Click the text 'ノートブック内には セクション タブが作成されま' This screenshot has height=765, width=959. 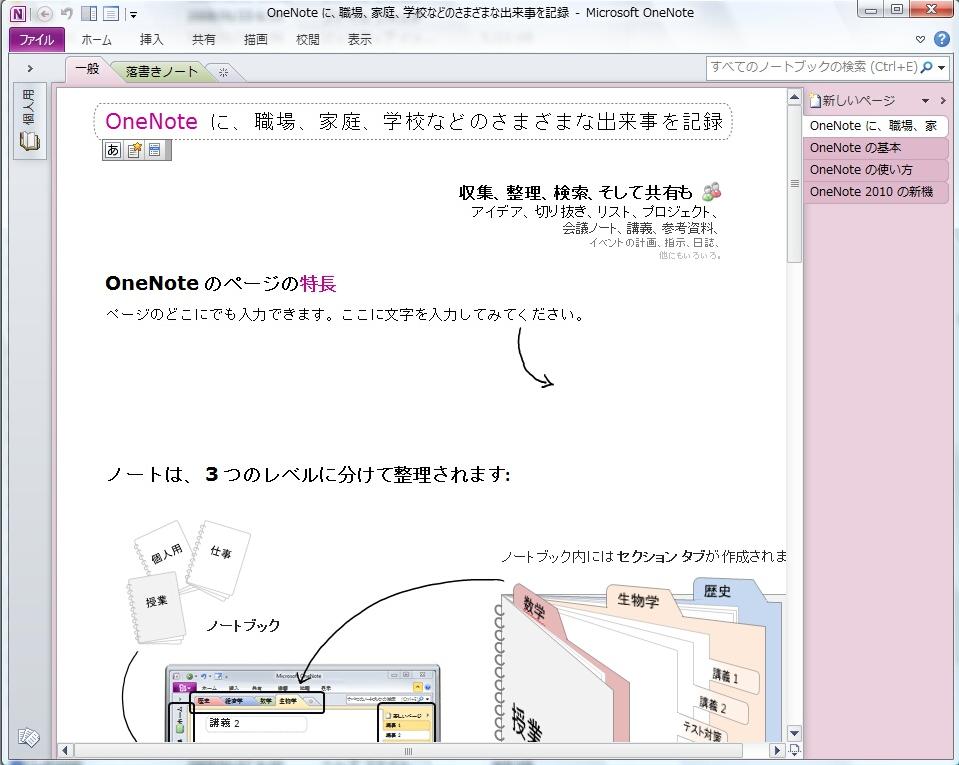pos(643,556)
